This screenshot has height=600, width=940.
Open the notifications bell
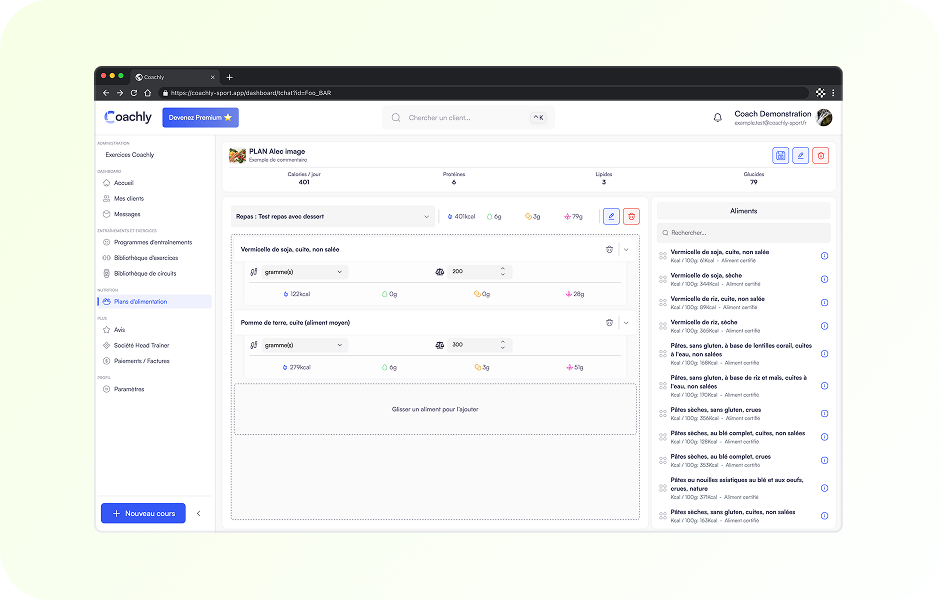pyautogui.click(x=717, y=118)
